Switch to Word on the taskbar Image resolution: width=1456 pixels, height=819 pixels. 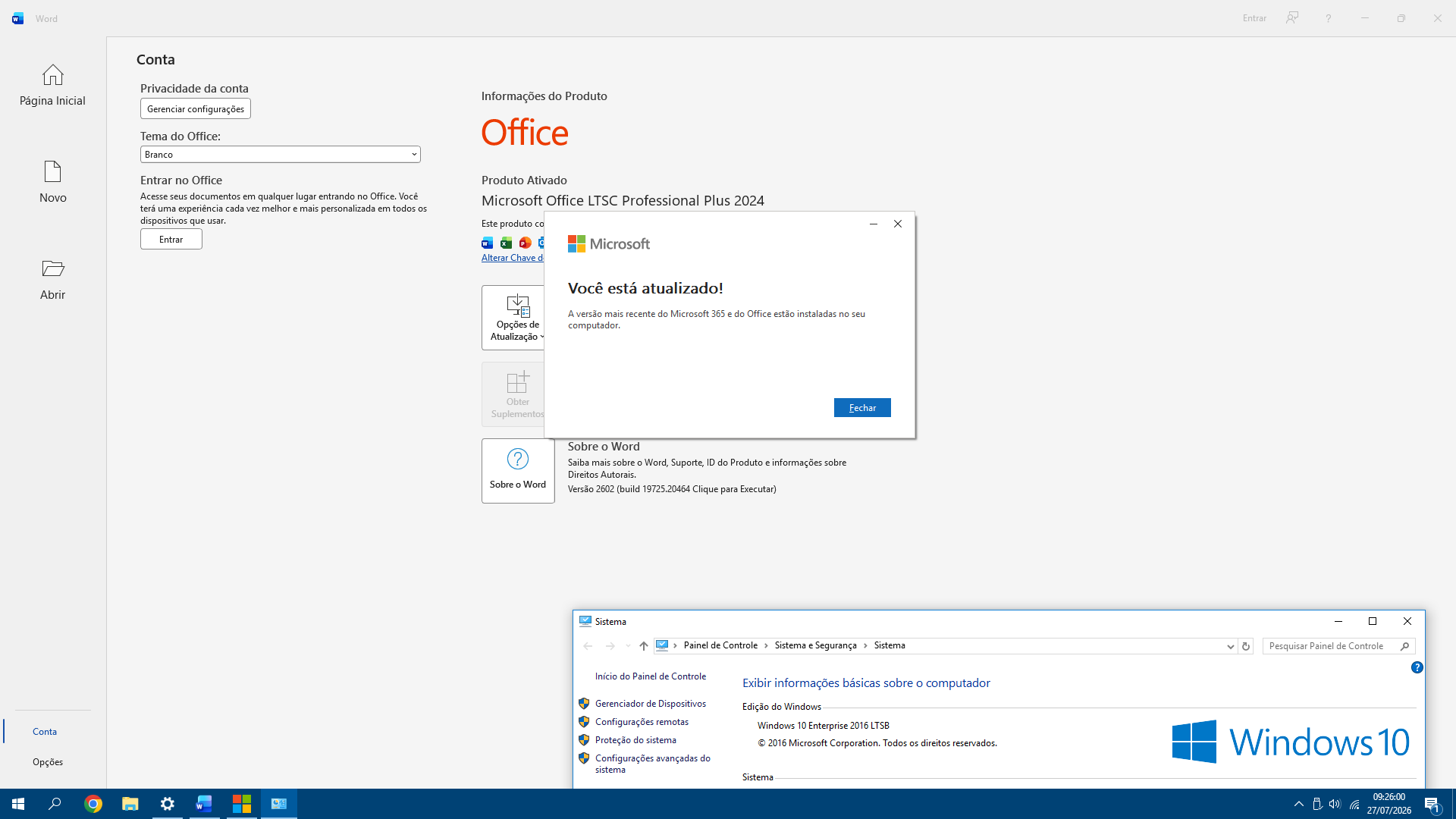[x=205, y=804]
